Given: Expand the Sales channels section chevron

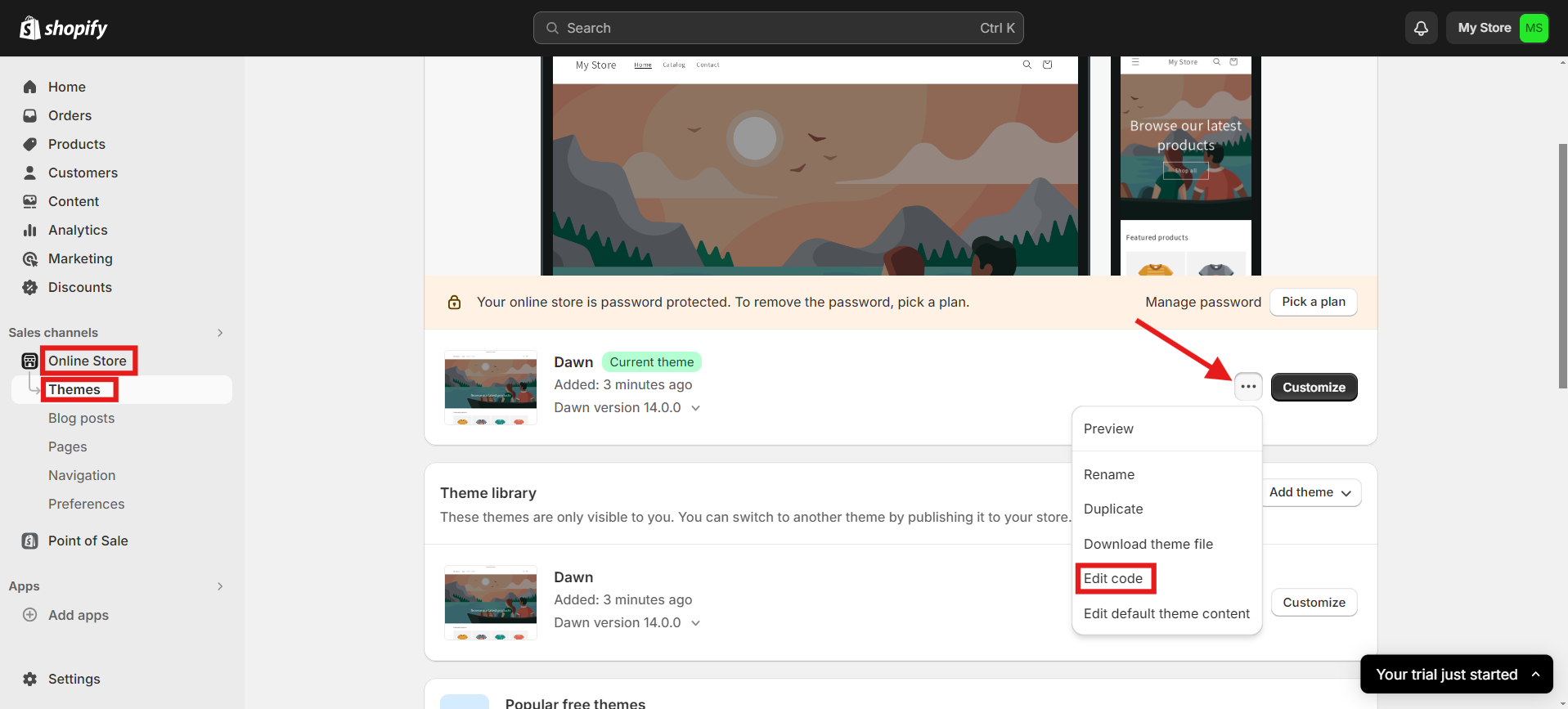Looking at the screenshot, I should click(220, 333).
